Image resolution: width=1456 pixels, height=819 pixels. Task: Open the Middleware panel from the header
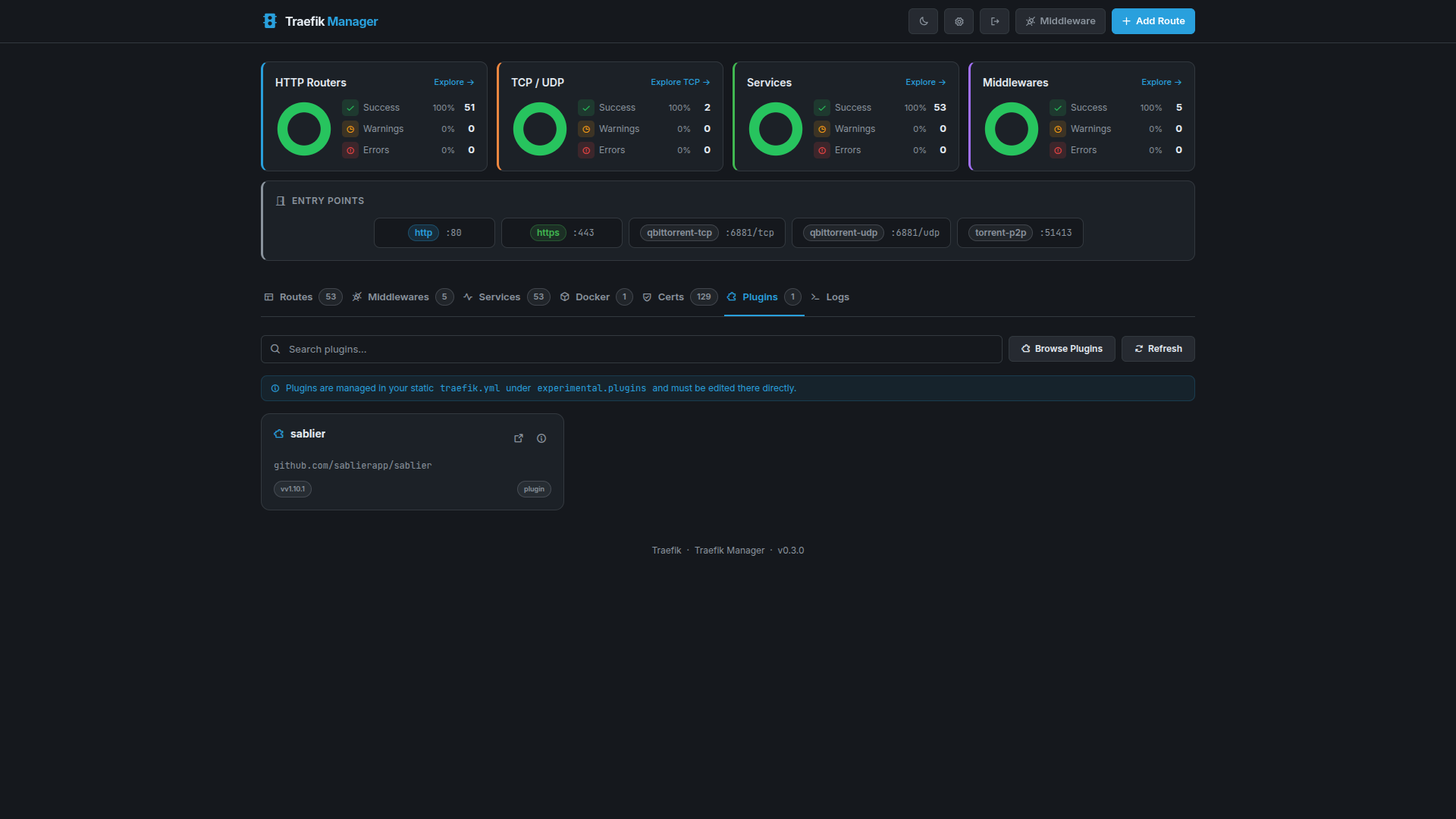coord(1059,21)
